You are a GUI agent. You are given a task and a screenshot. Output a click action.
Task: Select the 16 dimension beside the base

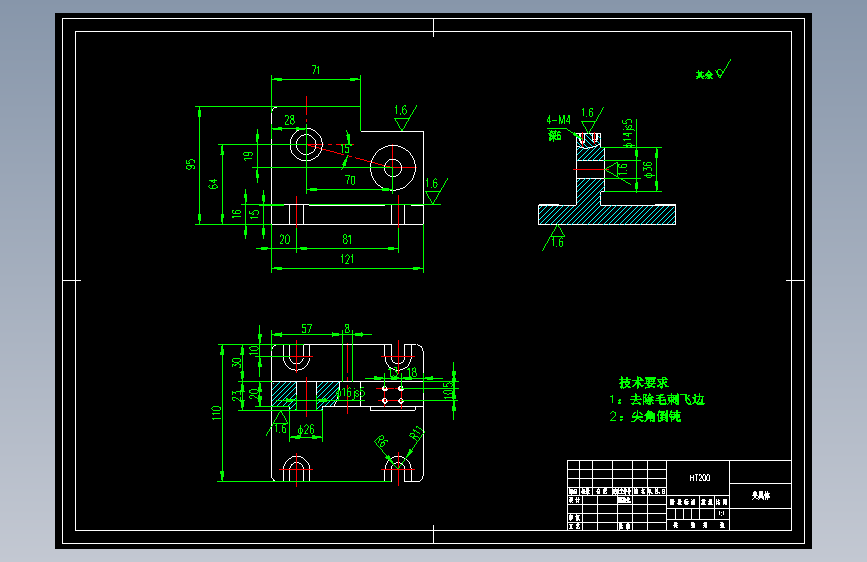(x=236, y=214)
